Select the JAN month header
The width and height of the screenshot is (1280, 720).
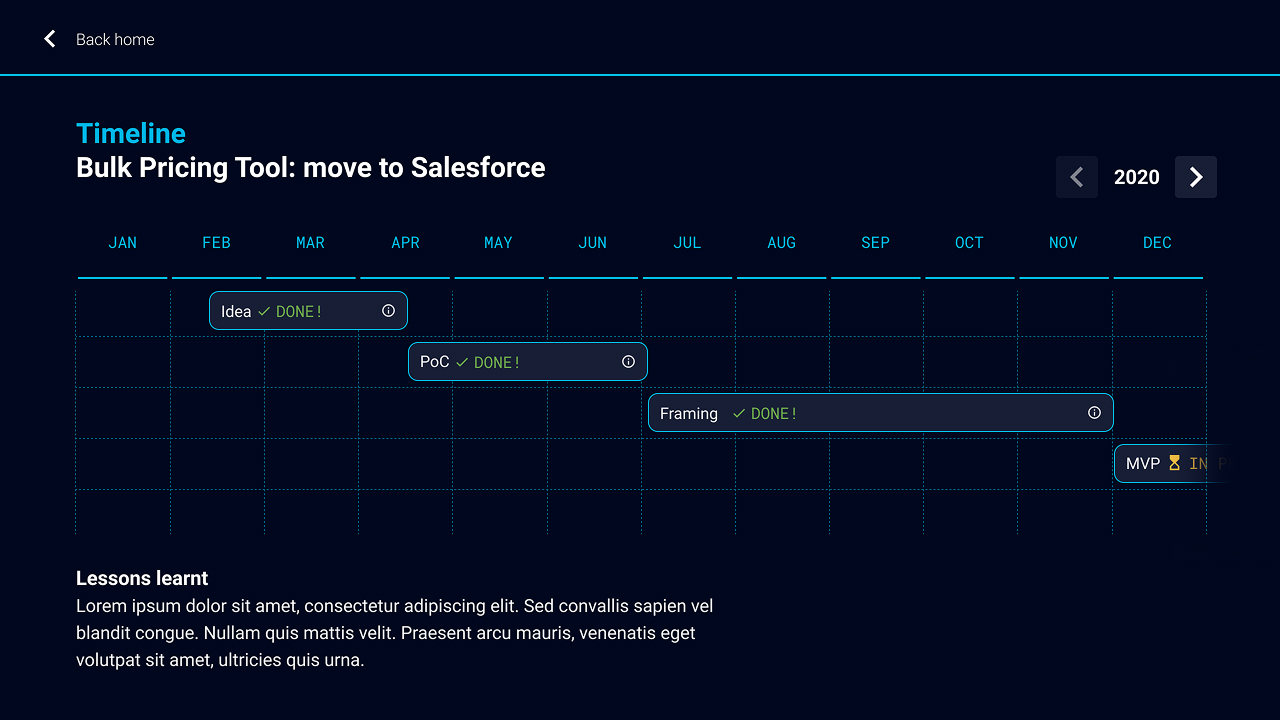click(122, 243)
